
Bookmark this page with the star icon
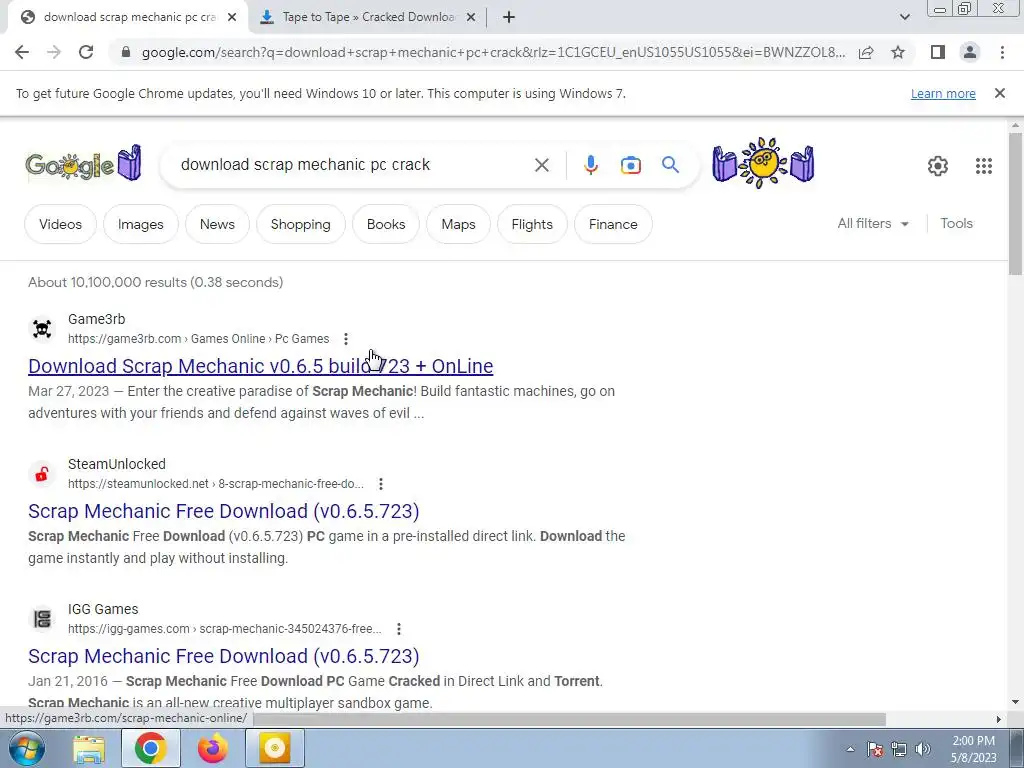tap(898, 52)
